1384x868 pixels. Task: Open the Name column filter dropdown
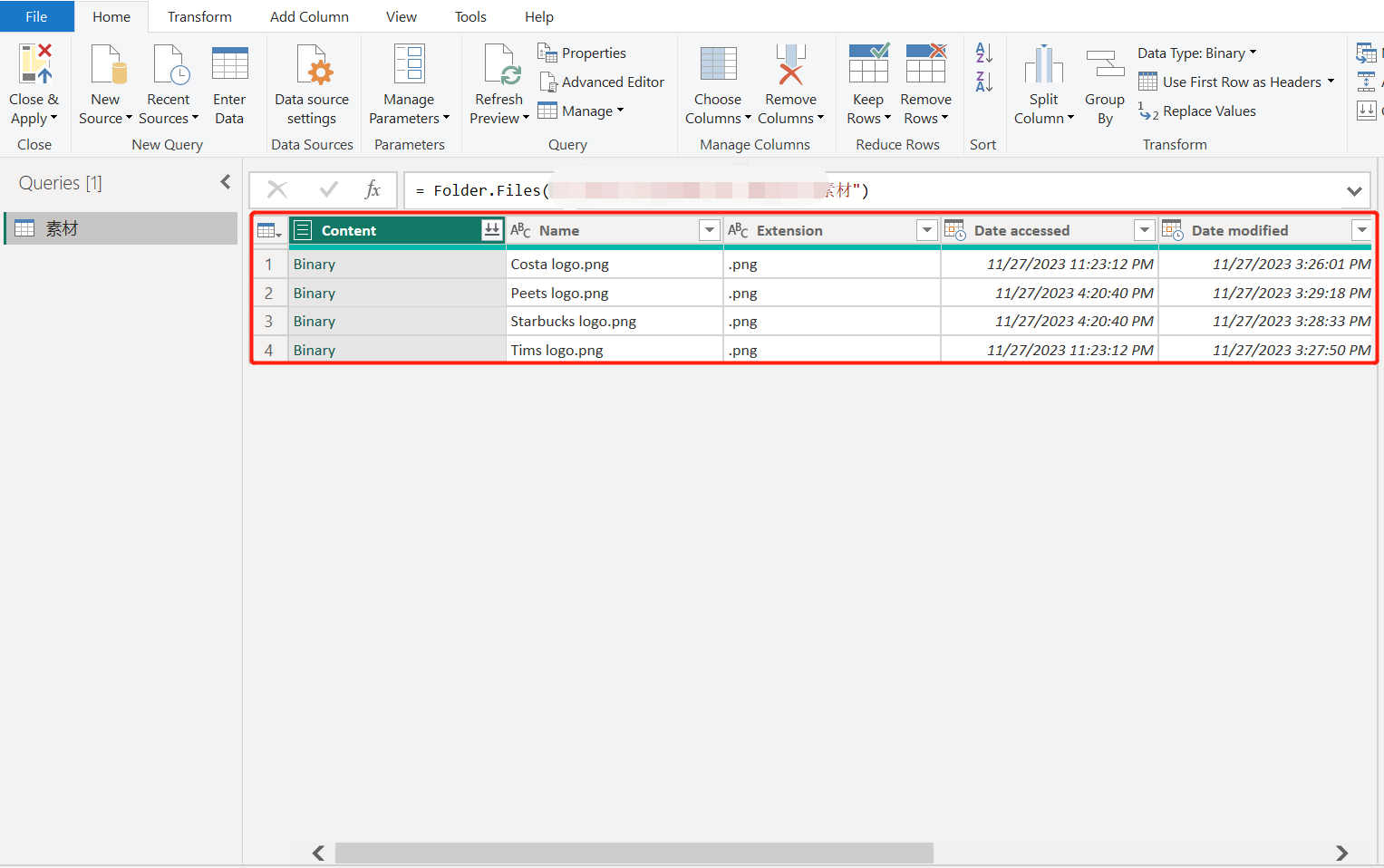coord(710,230)
